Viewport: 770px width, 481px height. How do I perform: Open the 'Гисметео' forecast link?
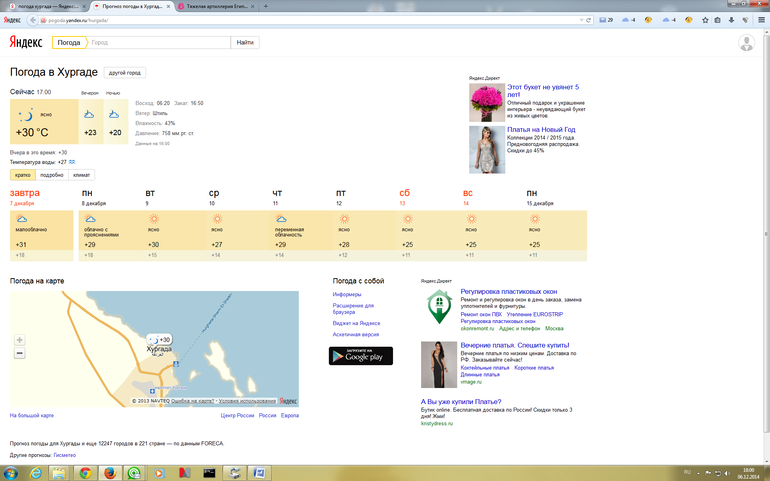coord(65,455)
